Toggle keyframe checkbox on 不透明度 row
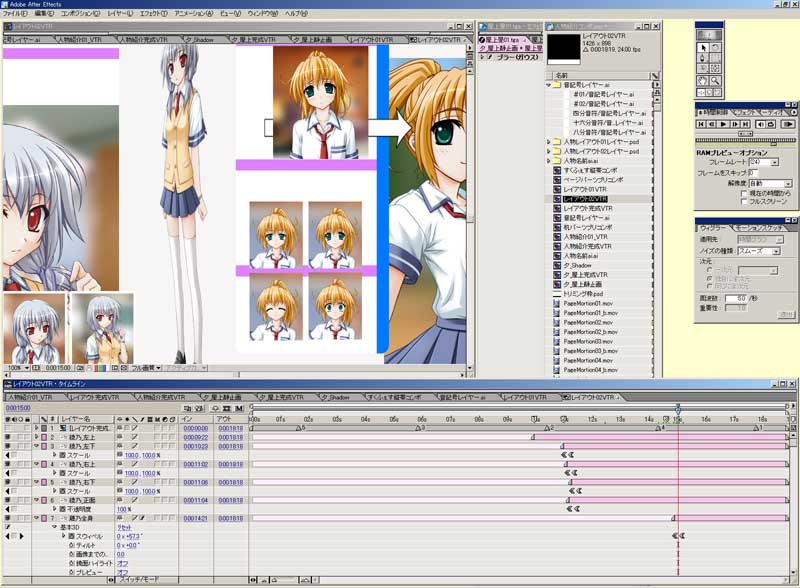This screenshot has width=800, height=588. [x=14, y=509]
